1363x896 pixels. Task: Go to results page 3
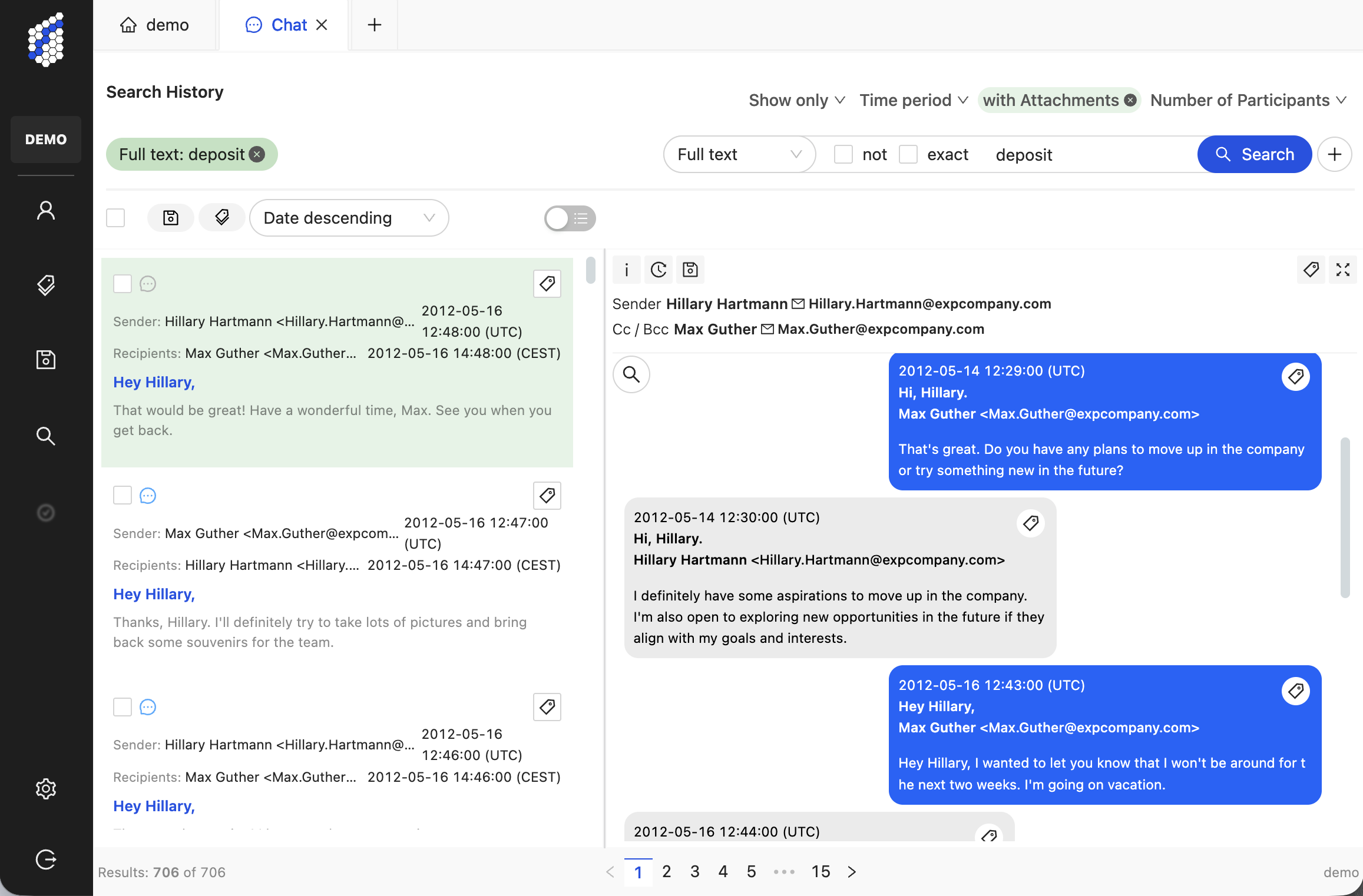coord(695,871)
